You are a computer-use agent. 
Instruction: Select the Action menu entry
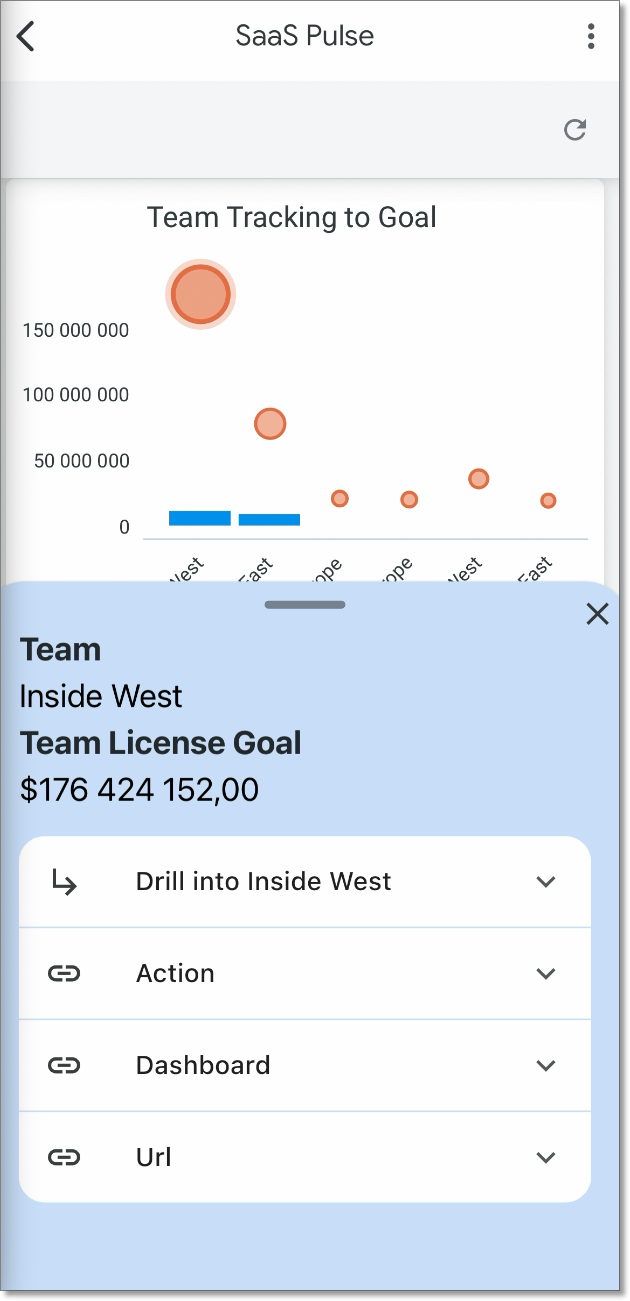click(305, 974)
